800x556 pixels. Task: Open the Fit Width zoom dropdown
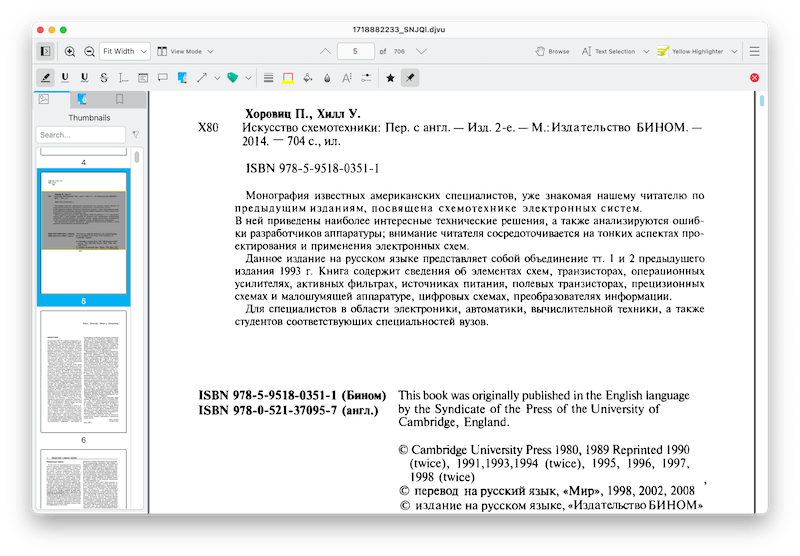click(x=125, y=51)
